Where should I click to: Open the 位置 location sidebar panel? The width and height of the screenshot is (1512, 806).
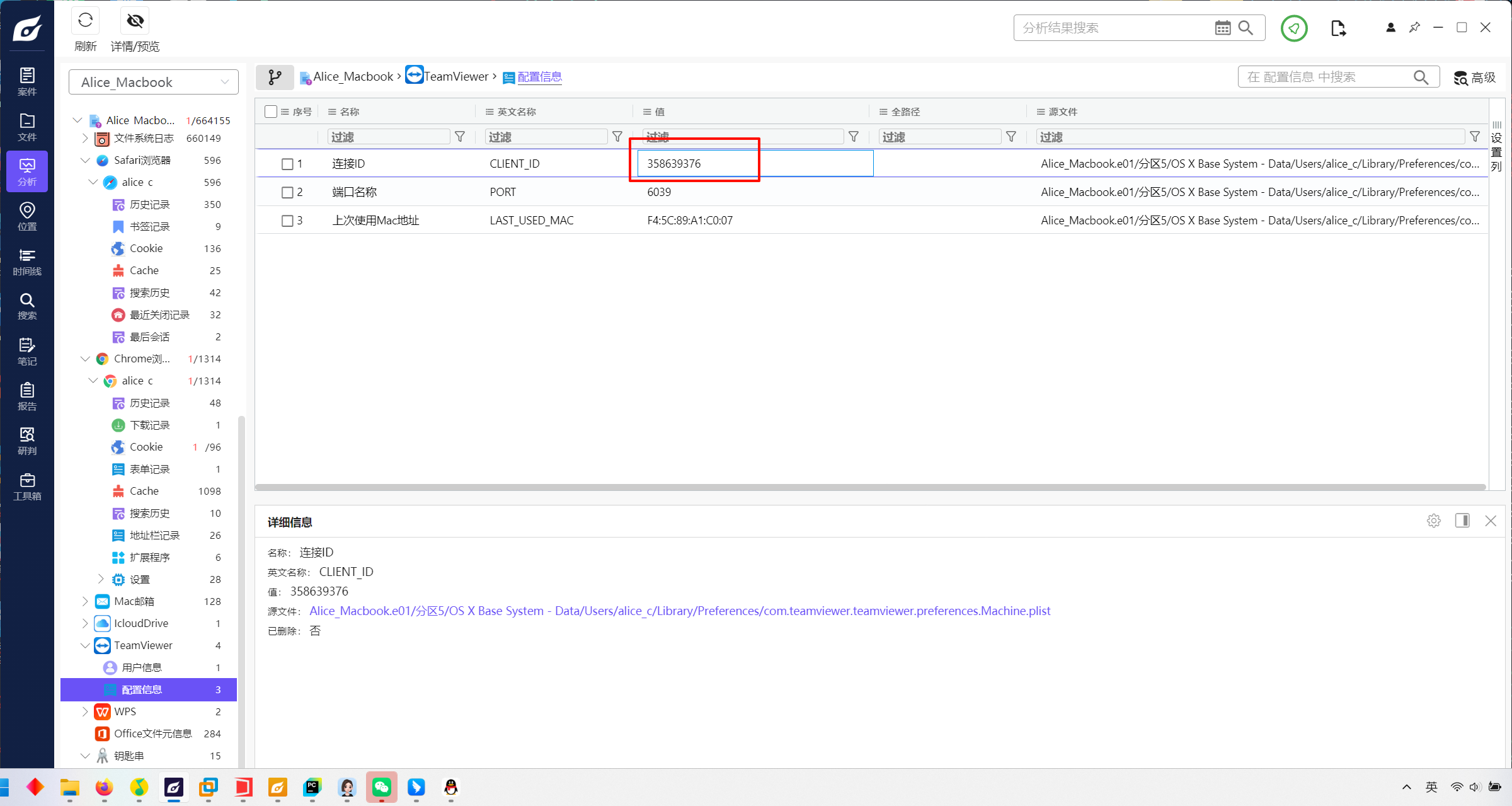(x=27, y=216)
